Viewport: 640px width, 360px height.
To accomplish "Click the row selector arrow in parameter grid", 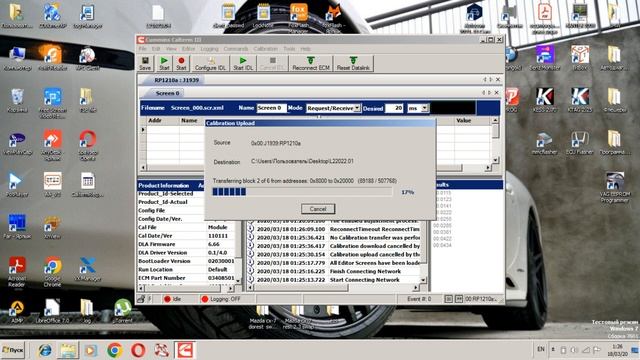I will 143,130.
